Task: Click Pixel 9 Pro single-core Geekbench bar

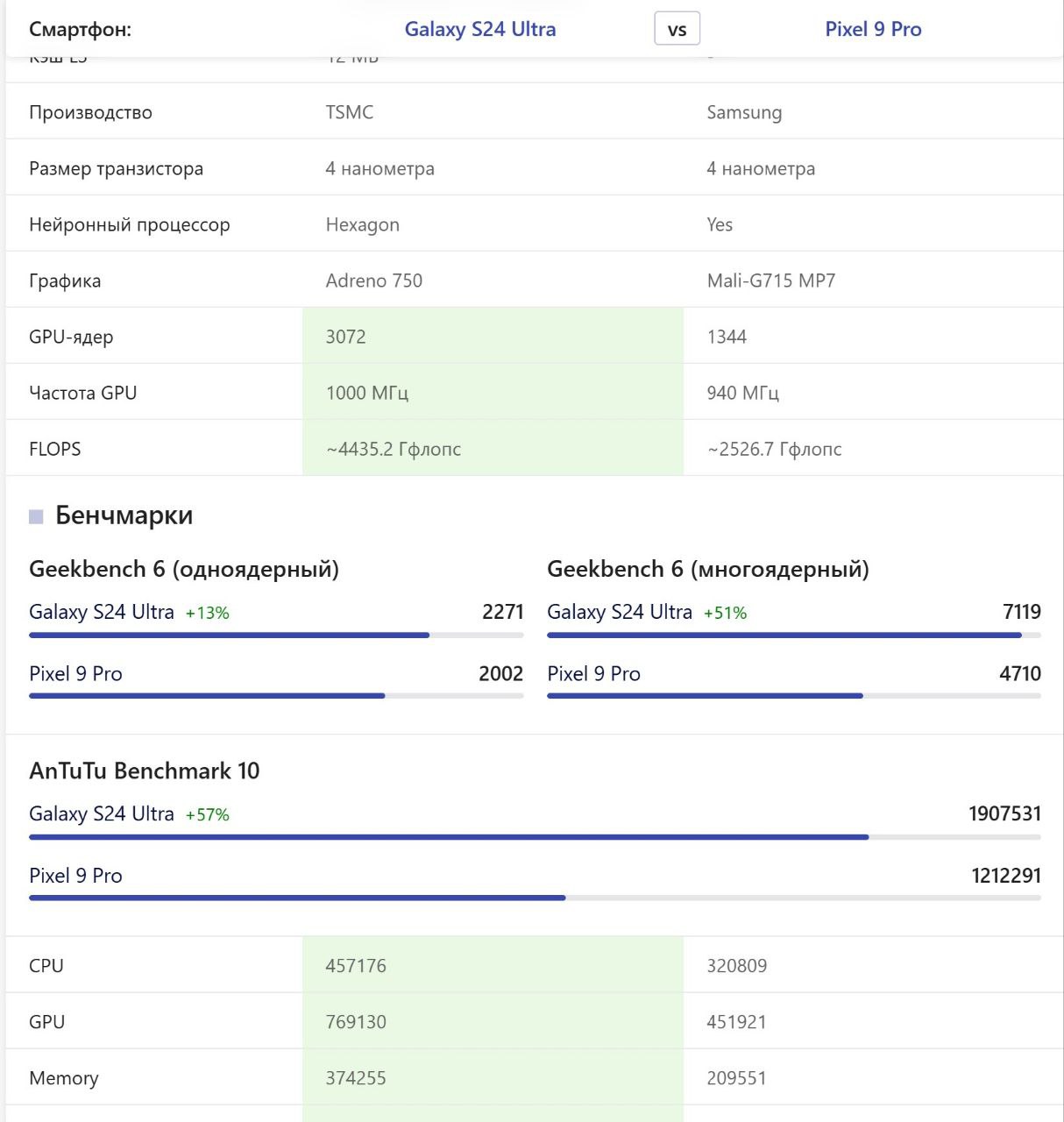Action: click(276, 696)
